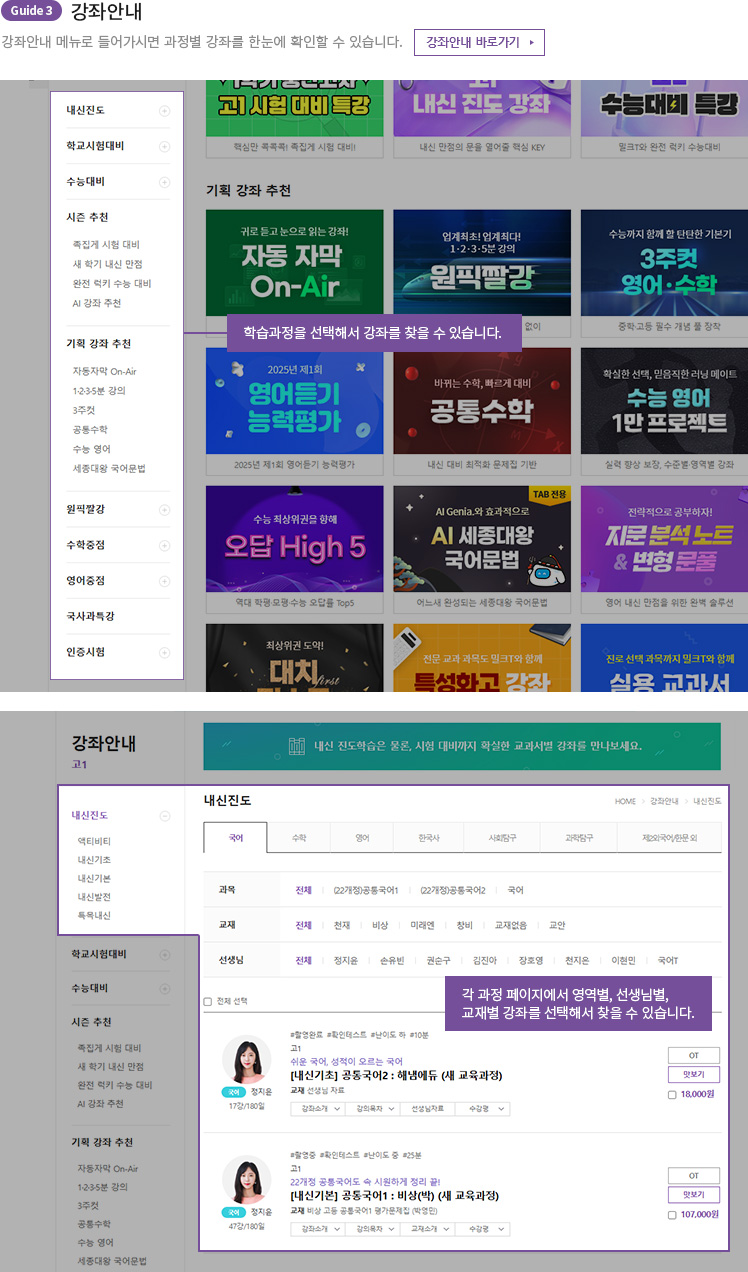The width and height of the screenshot is (748, 1272).
Task: Select 특목내신 submenu item
Action: click(x=94, y=915)
